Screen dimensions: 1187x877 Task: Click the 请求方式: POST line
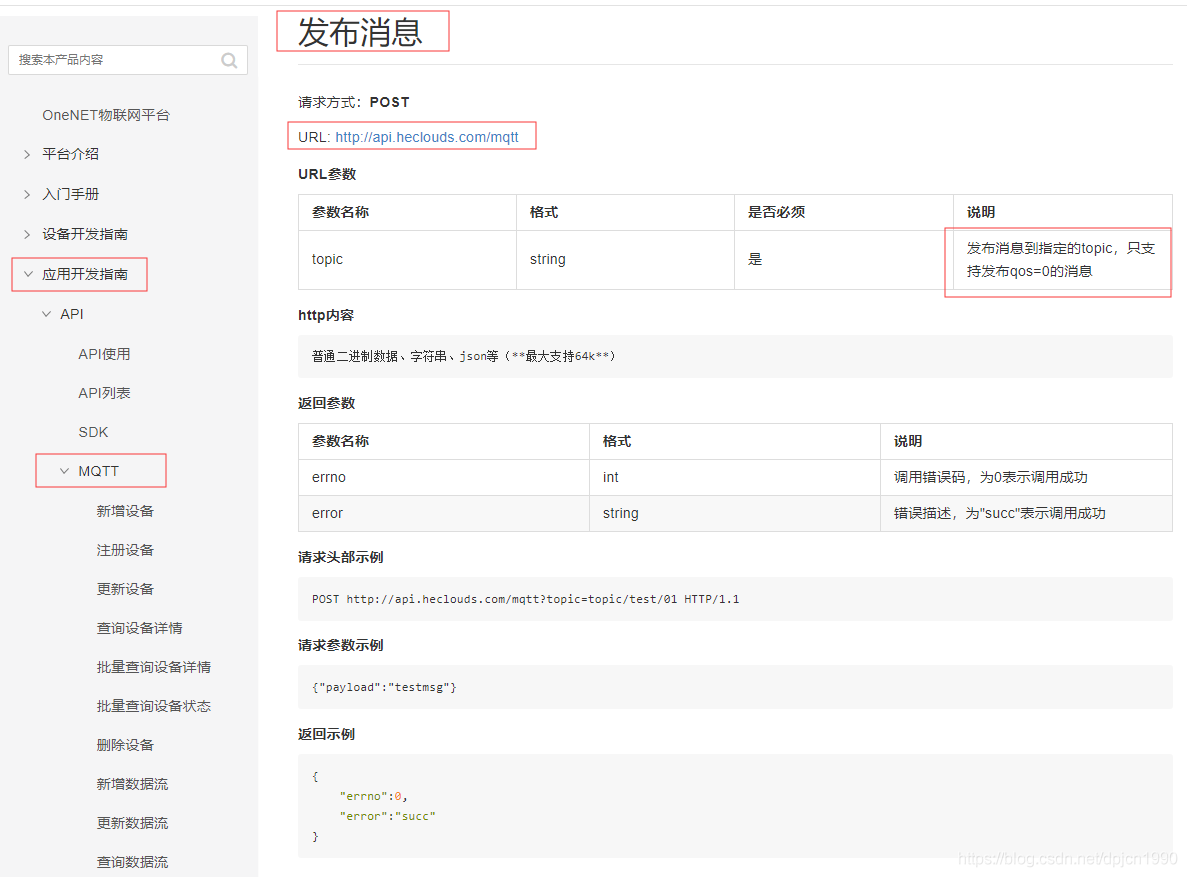pyautogui.click(x=354, y=102)
